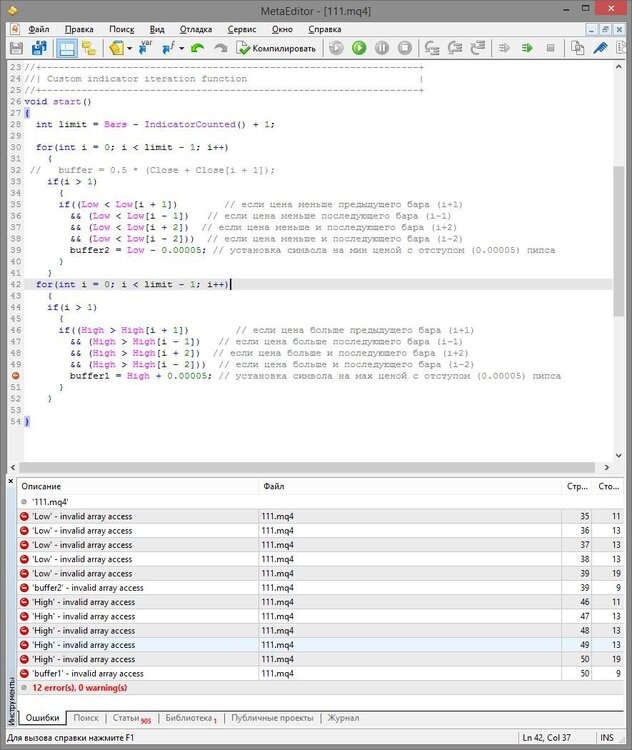Open the Правка menu
Screen dimensions: 632x750
point(79,29)
